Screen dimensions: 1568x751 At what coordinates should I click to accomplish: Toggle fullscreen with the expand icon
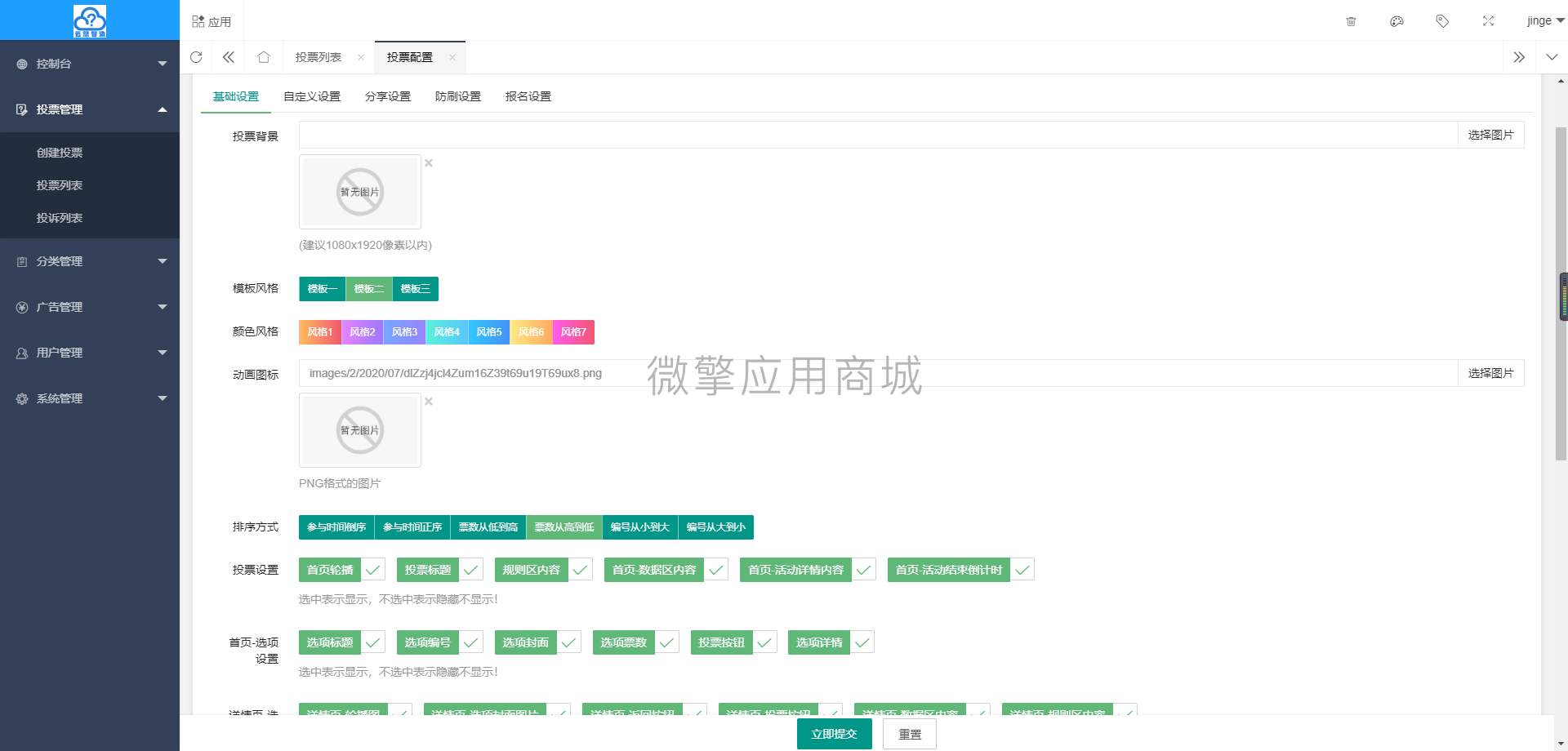[x=1488, y=21]
